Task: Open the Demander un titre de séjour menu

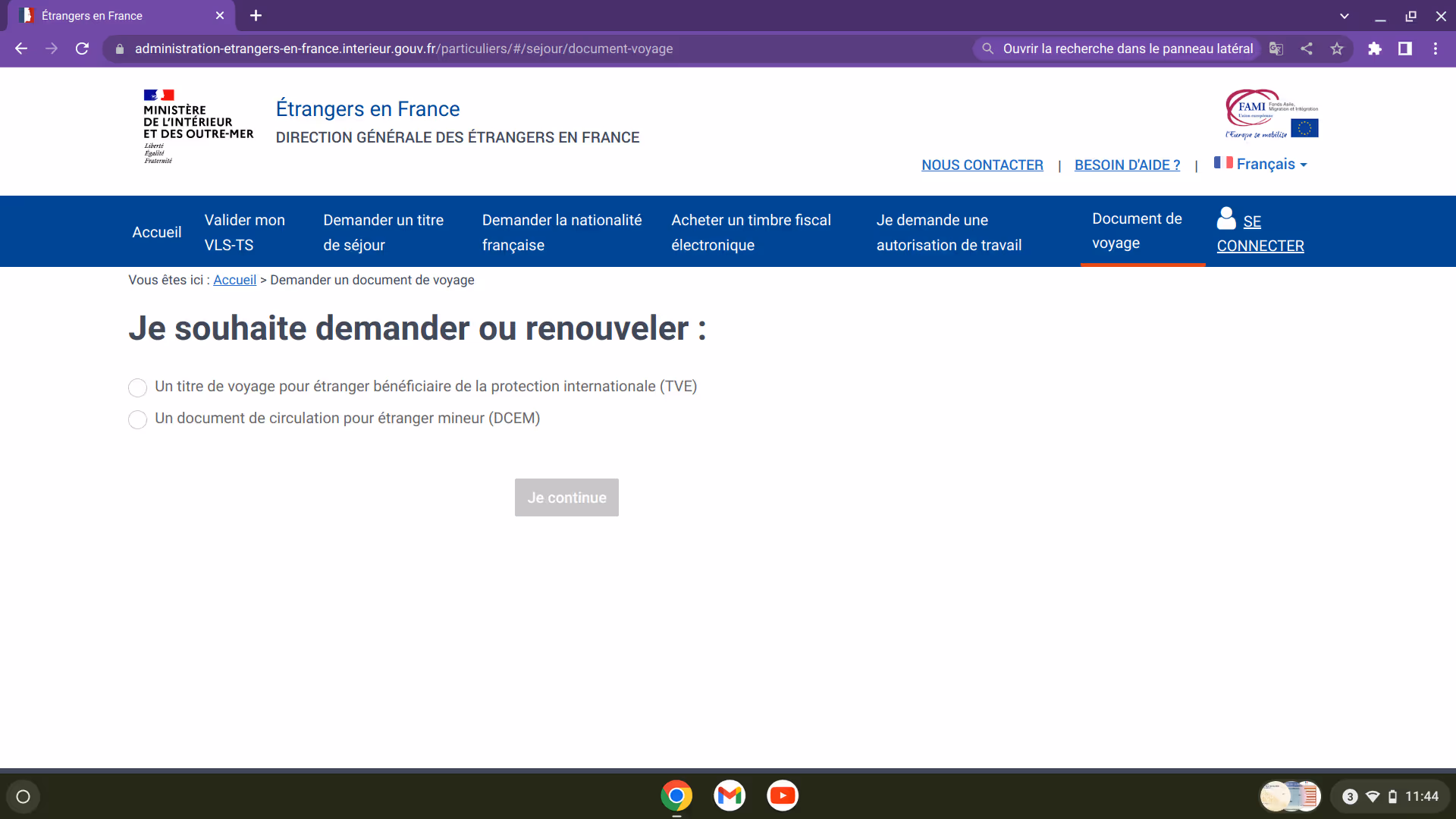Action: [x=383, y=232]
